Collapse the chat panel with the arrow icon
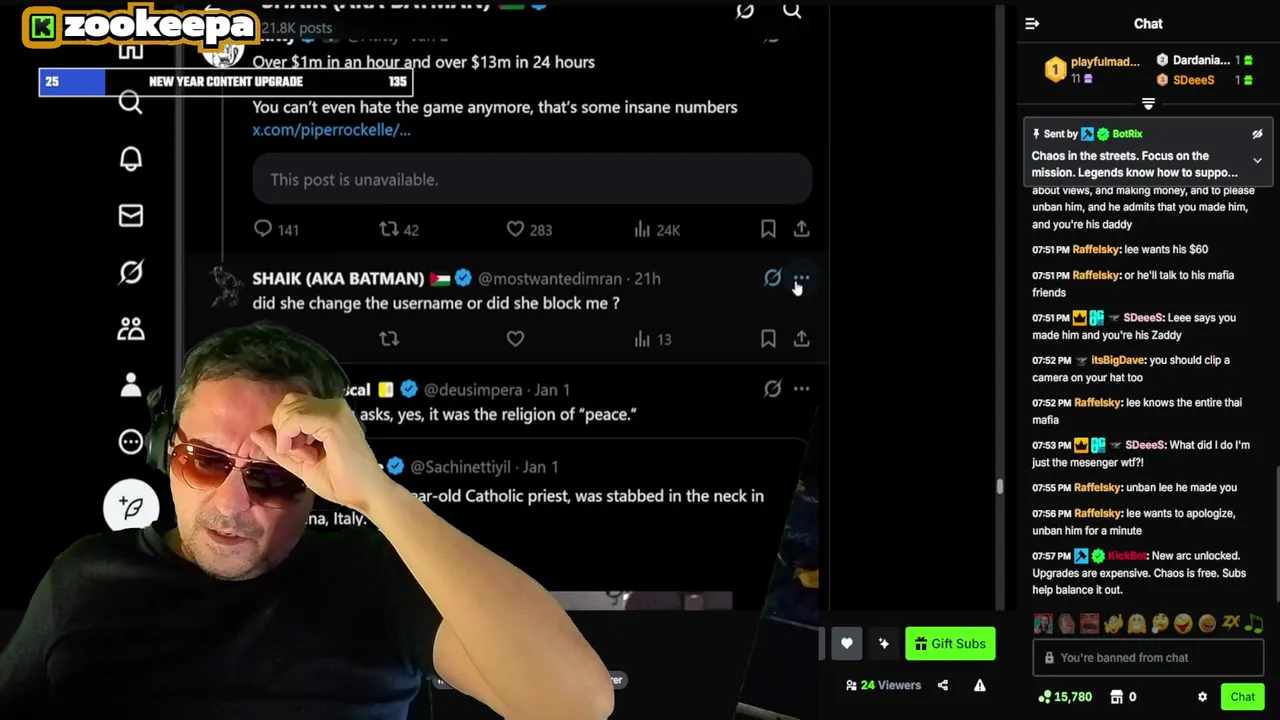The image size is (1280, 720). [1032, 24]
